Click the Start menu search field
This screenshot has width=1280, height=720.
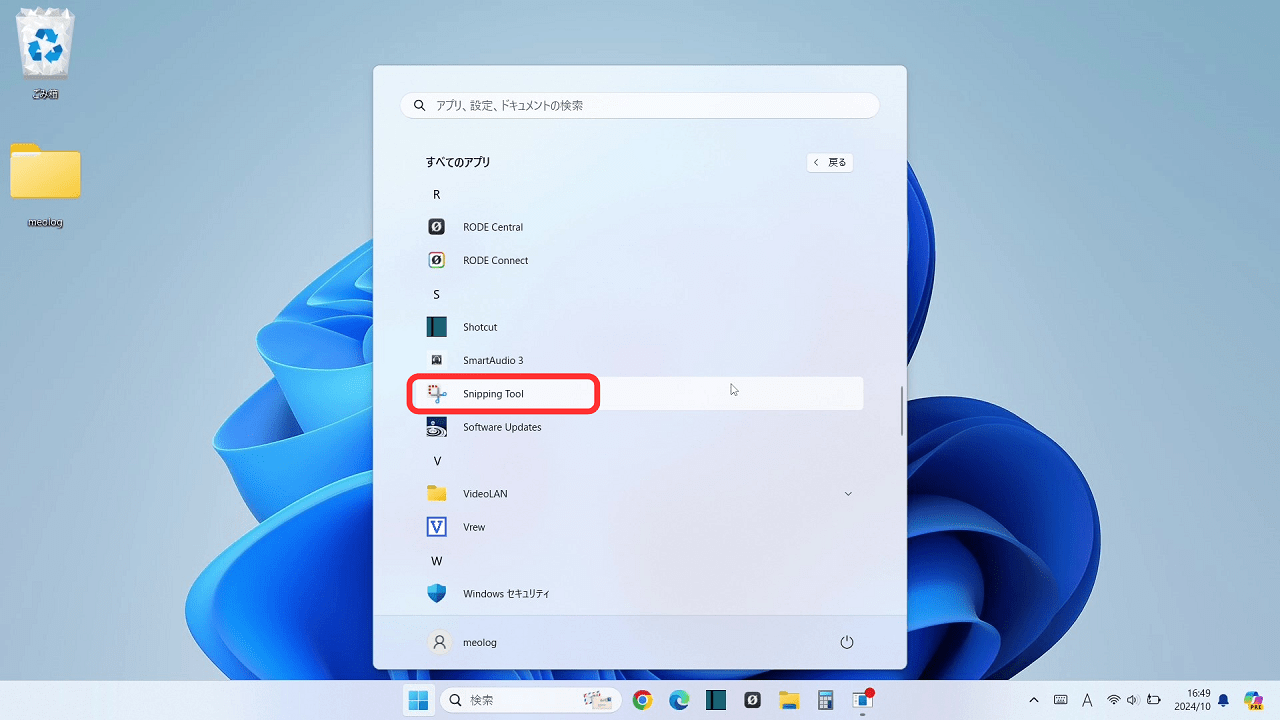tap(640, 105)
